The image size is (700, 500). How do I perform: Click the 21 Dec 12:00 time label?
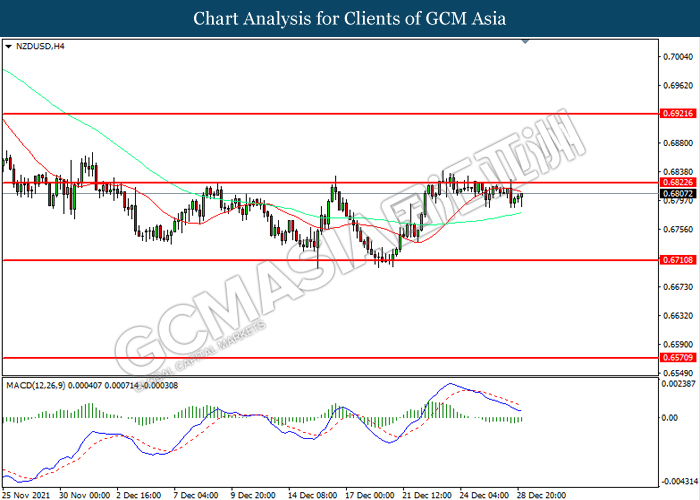click(x=427, y=495)
